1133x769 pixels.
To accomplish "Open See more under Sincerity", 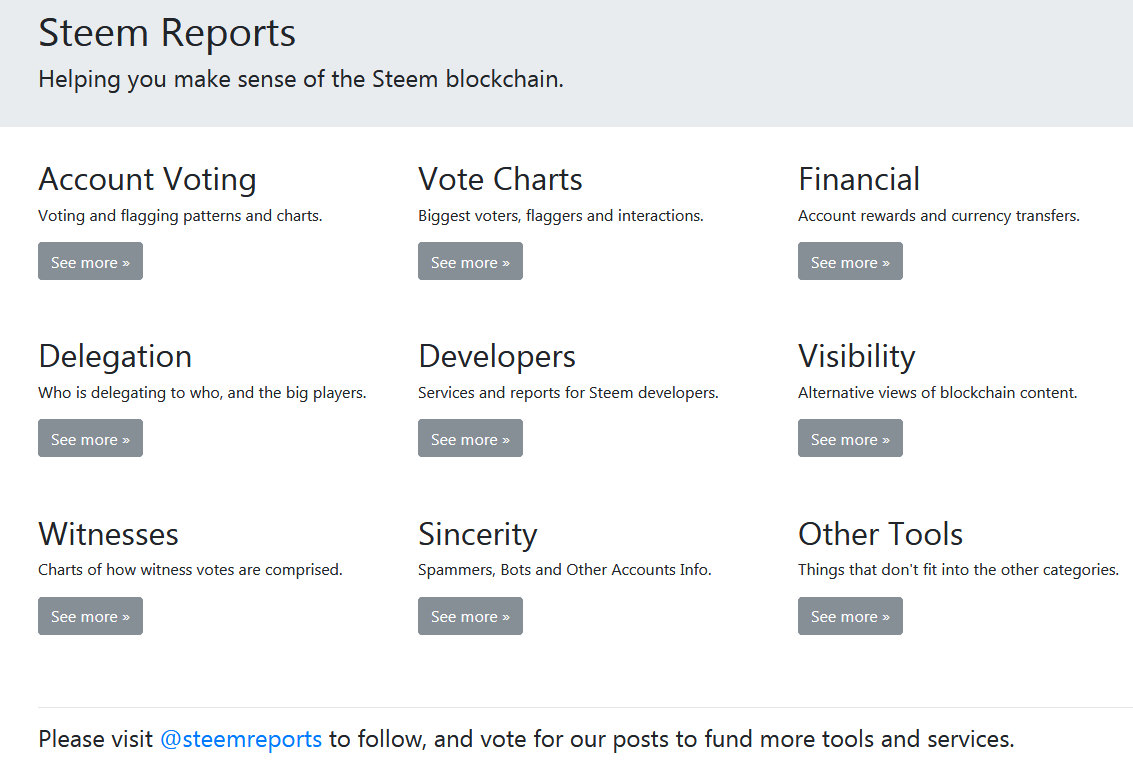I will pyautogui.click(x=470, y=616).
